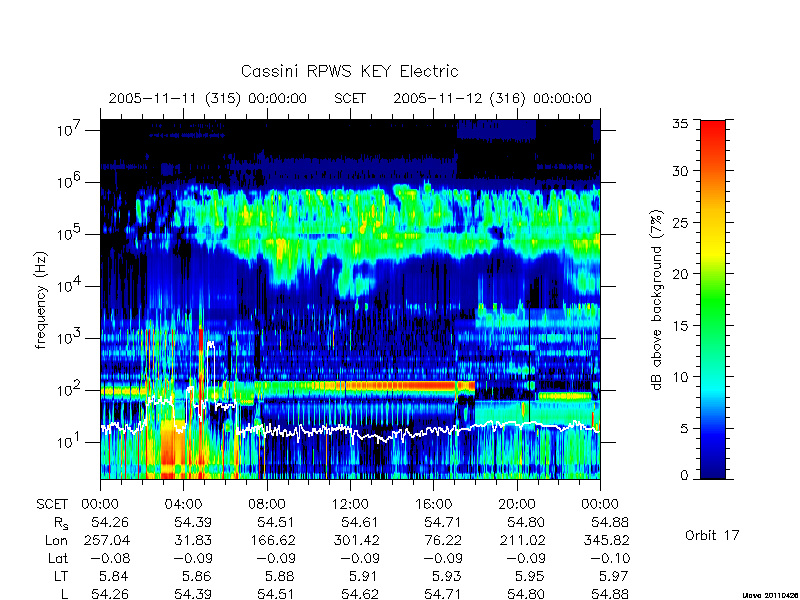Screen dimensions: 800x600
Task: Click the Lon value 211.02
Action: [x=521, y=540]
